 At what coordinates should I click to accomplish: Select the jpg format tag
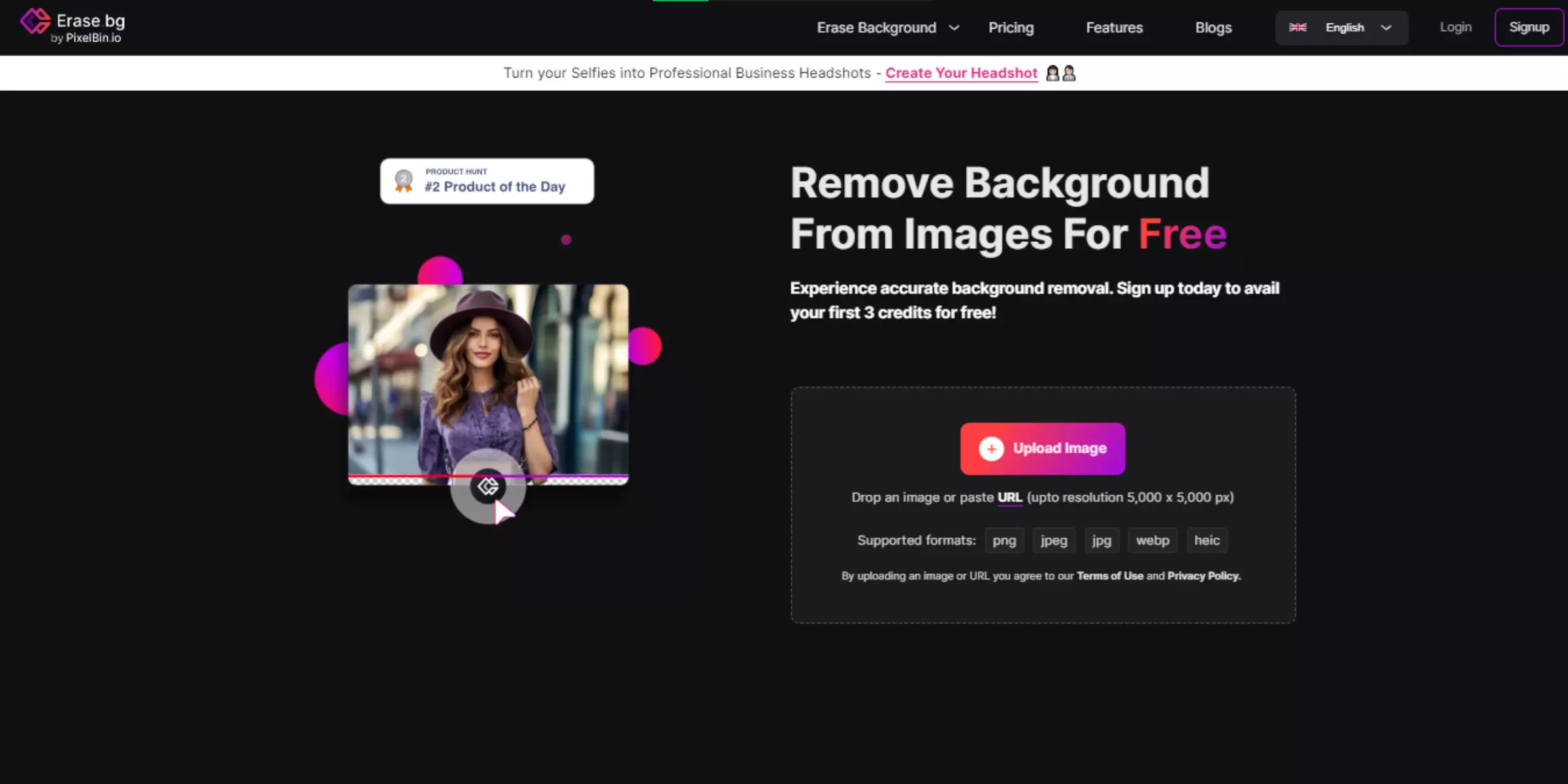(x=1102, y=540)
